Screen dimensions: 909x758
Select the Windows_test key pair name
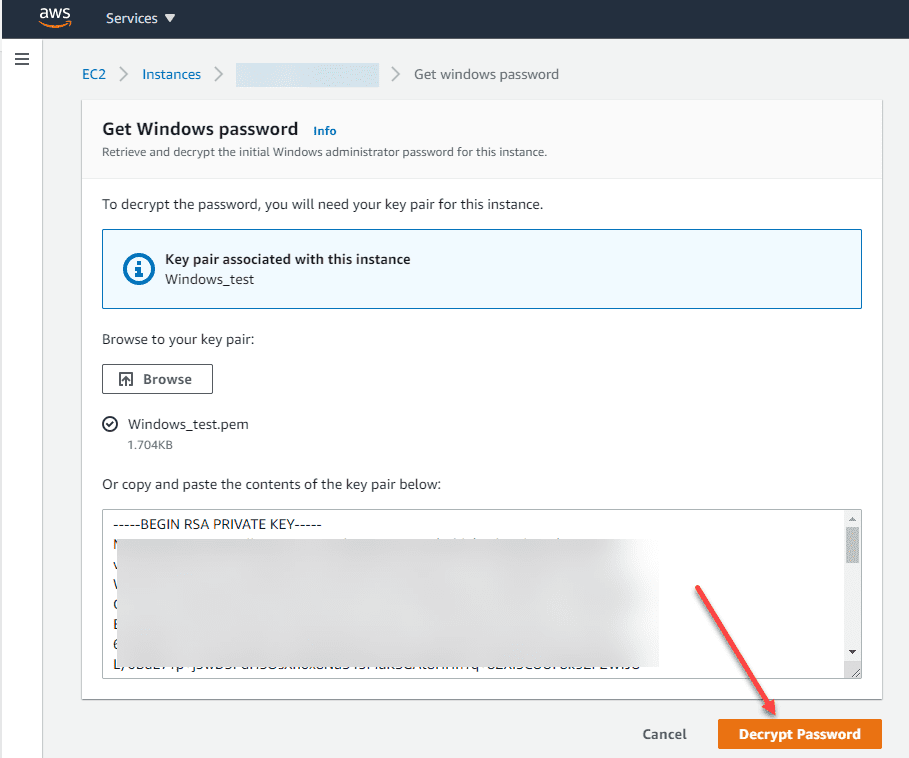coord(209,279)
